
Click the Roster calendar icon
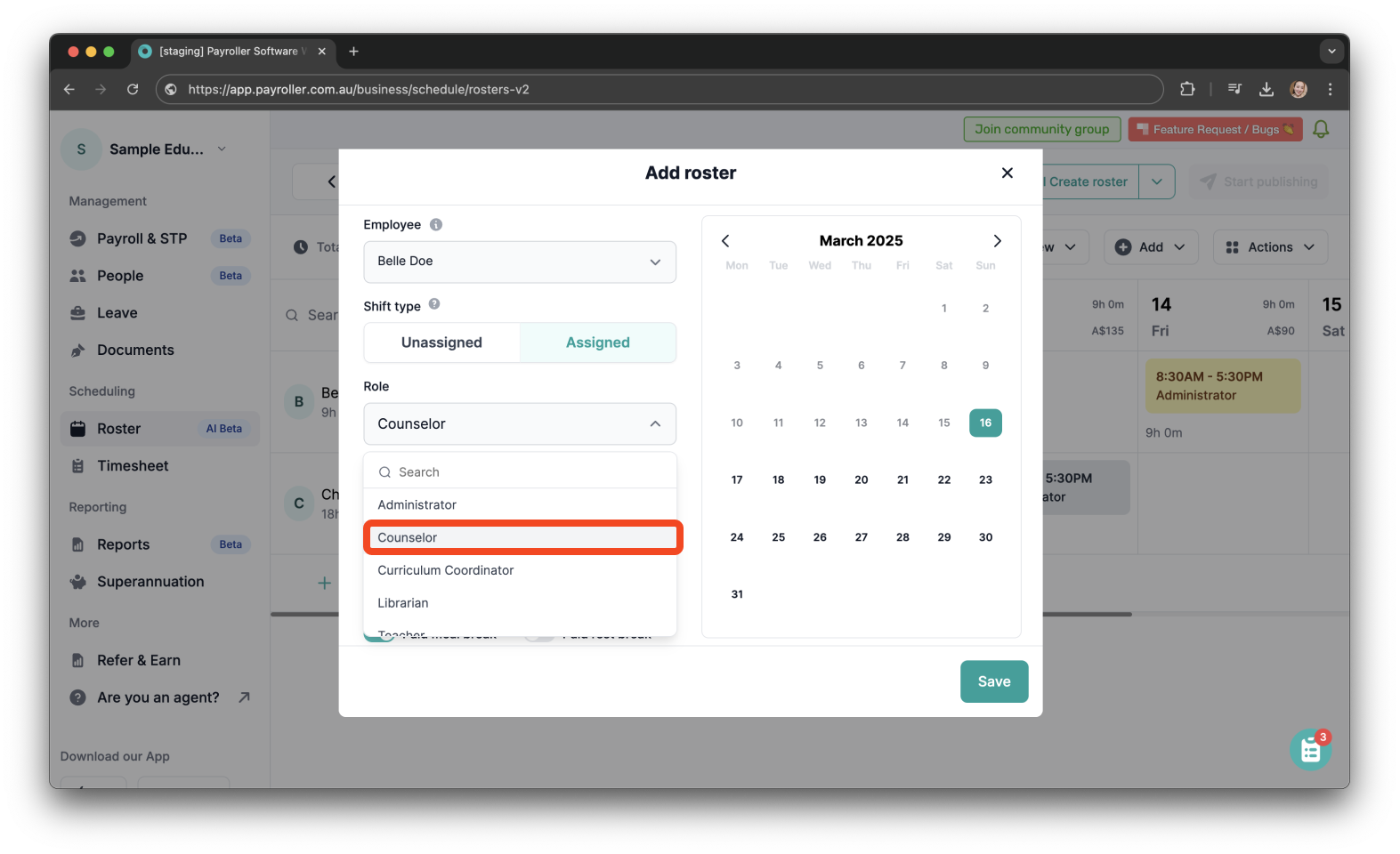pyautogui.click(x=78, y=429)
